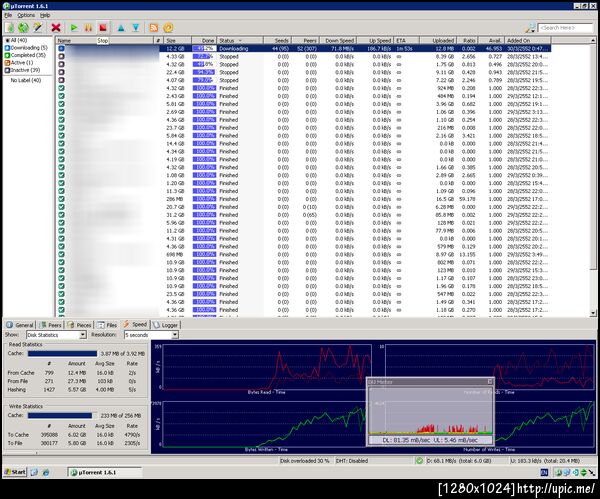600x499 pixels.
Task: Select the Downloading (5) category
Action: [x=26, y=47]
